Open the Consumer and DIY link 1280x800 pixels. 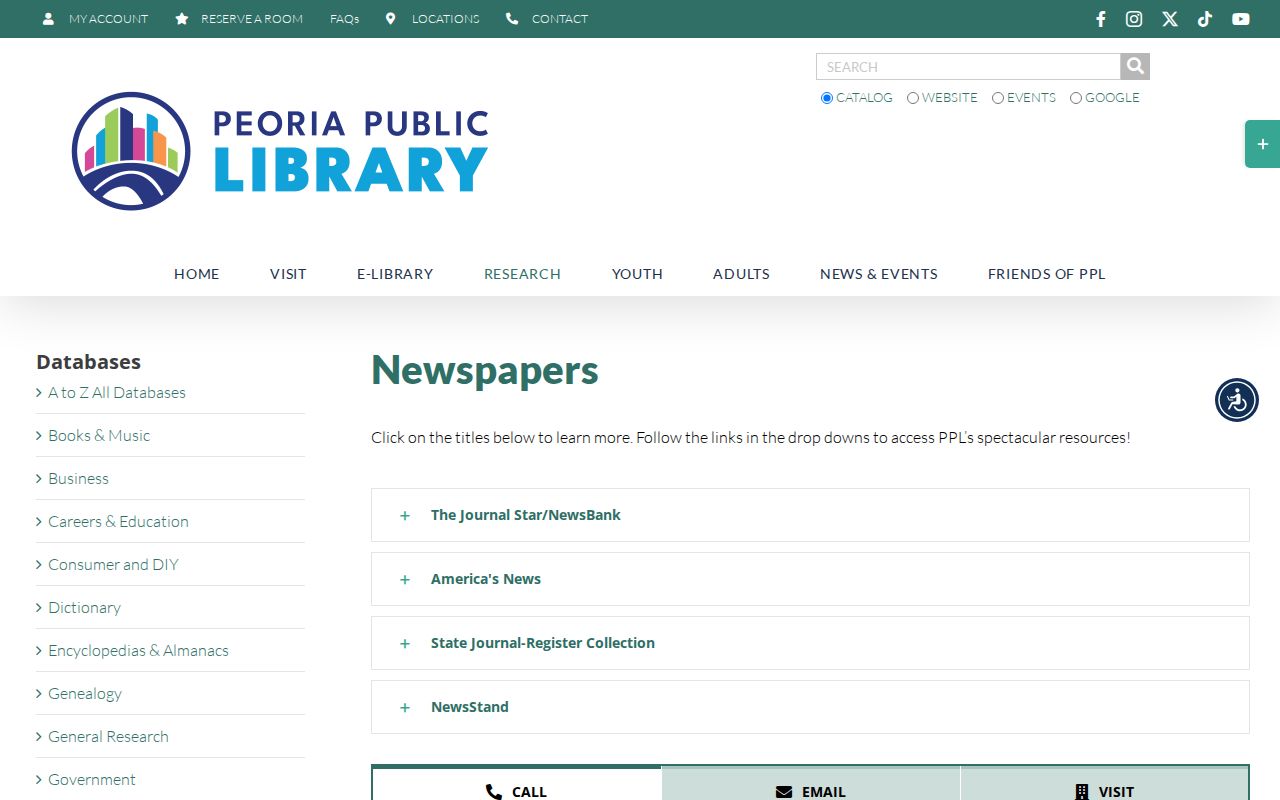click(x=113, y=565)
